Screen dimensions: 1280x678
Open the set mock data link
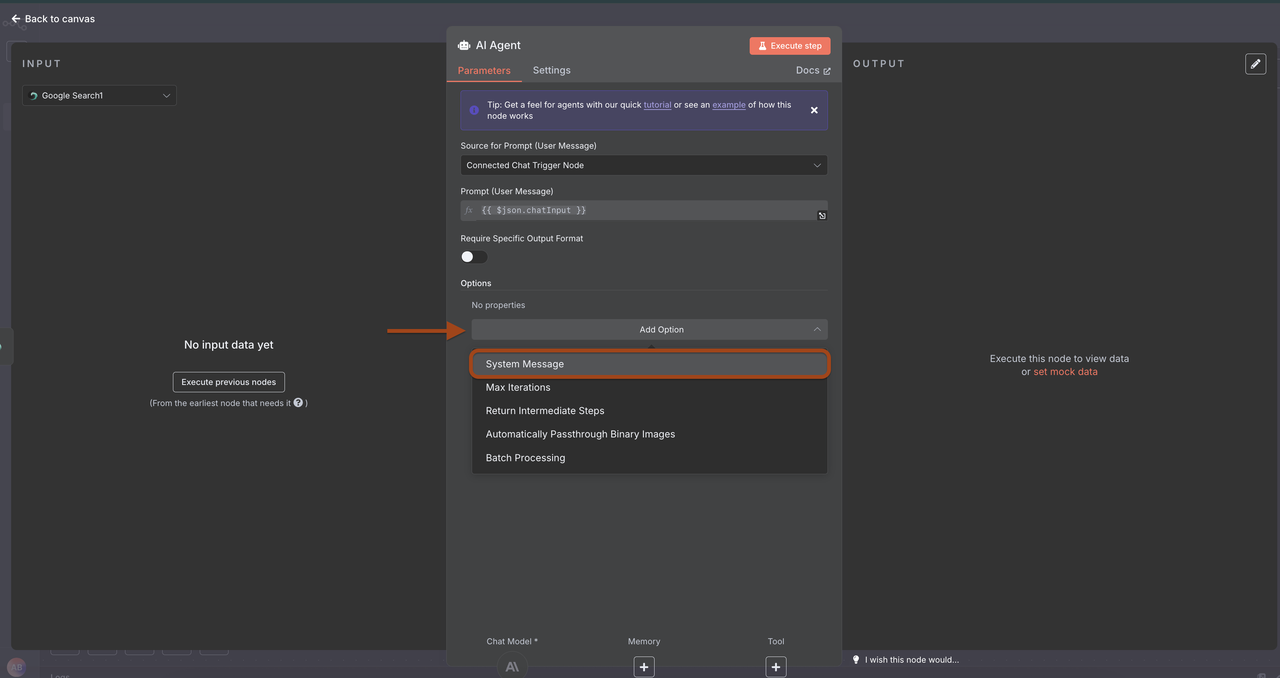click(x=1065, y=372)
